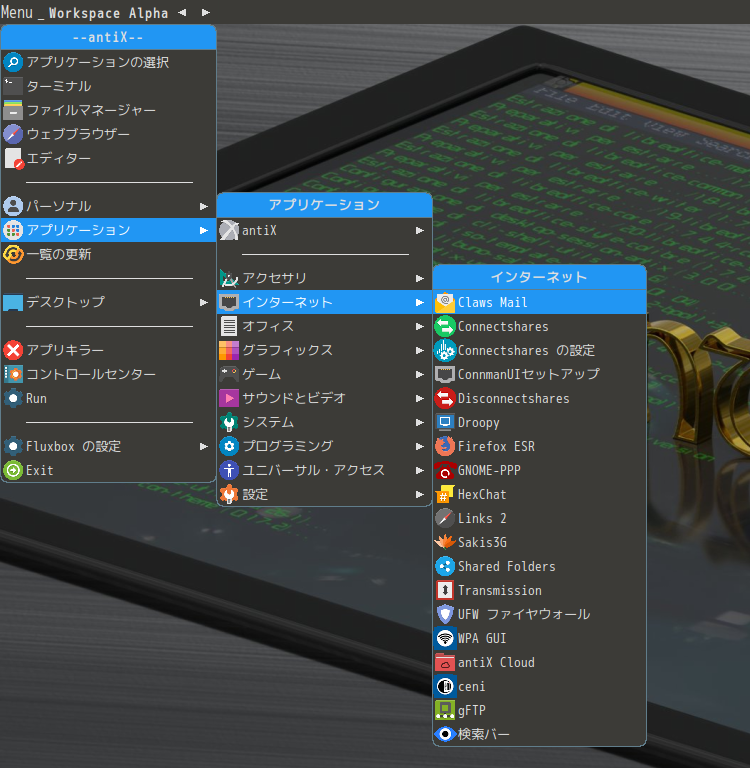
Task: Click the アプリケーションの選択 search icon
Action: click(x=13, y=62)
